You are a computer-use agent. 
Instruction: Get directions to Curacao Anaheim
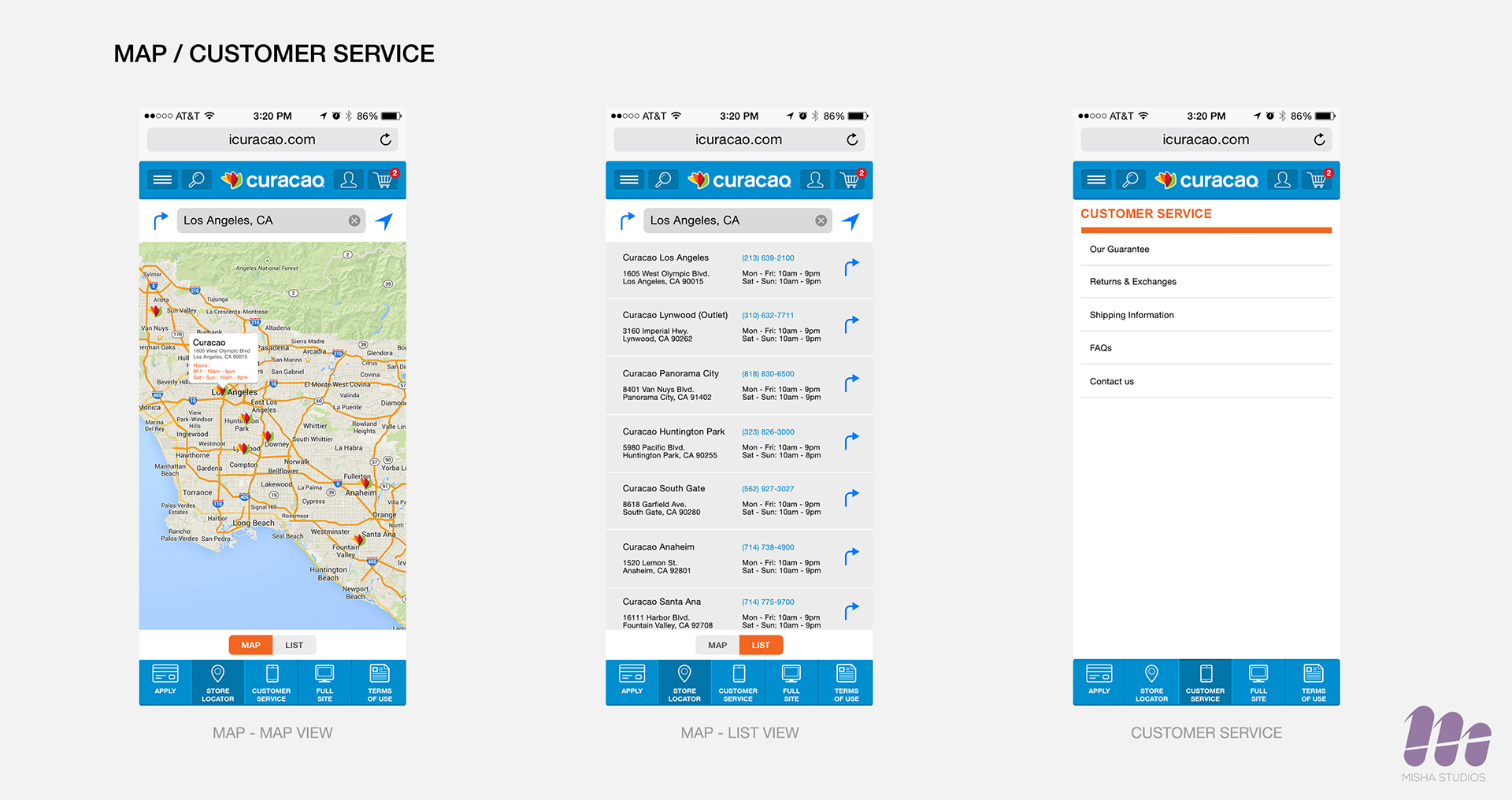851,556
